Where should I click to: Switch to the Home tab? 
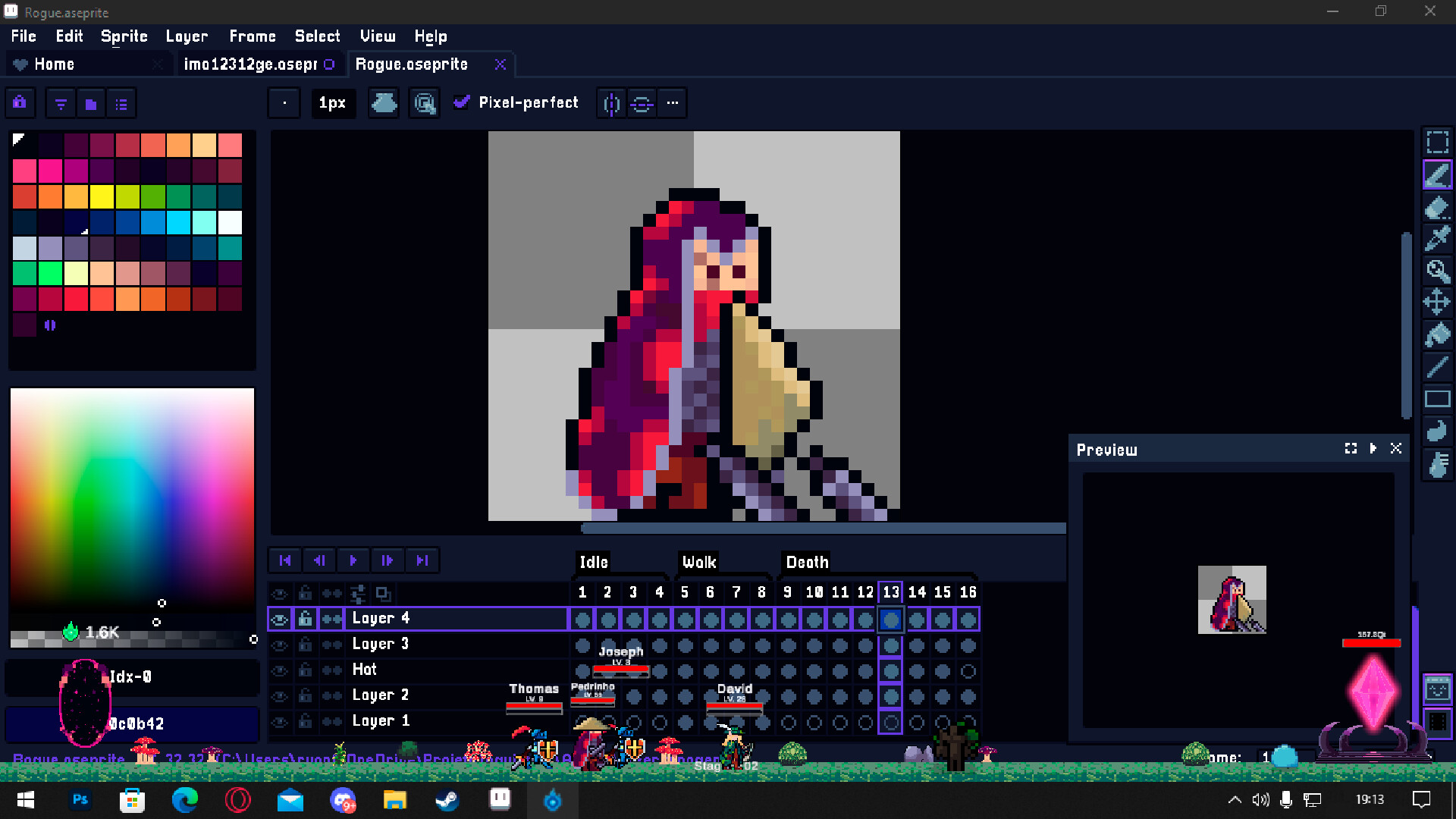point(54,64)
